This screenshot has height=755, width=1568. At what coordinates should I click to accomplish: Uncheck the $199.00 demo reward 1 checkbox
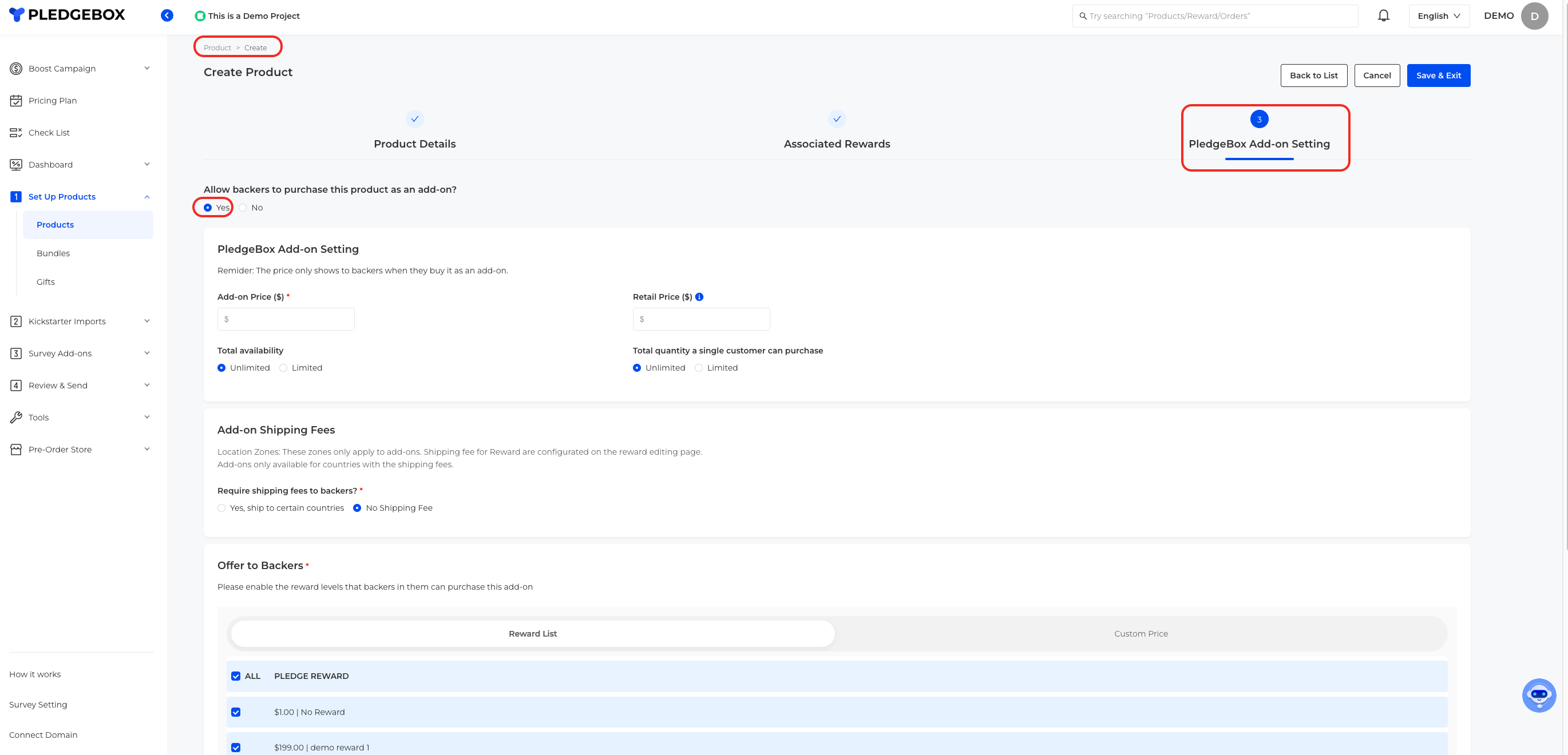click(236, 748)
